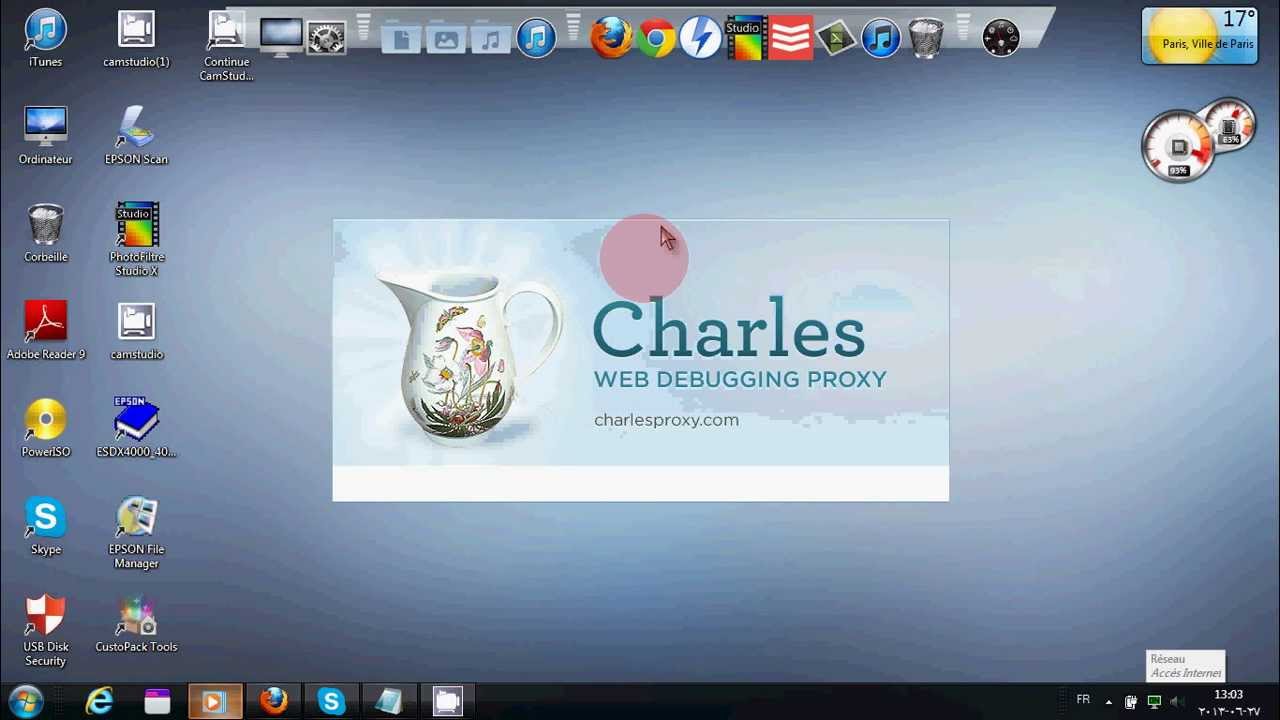The width and height of the screenshot is (1280, 720).
Task: Open the Corbeille recycle bin on desktop
Action: pos(45,233)
